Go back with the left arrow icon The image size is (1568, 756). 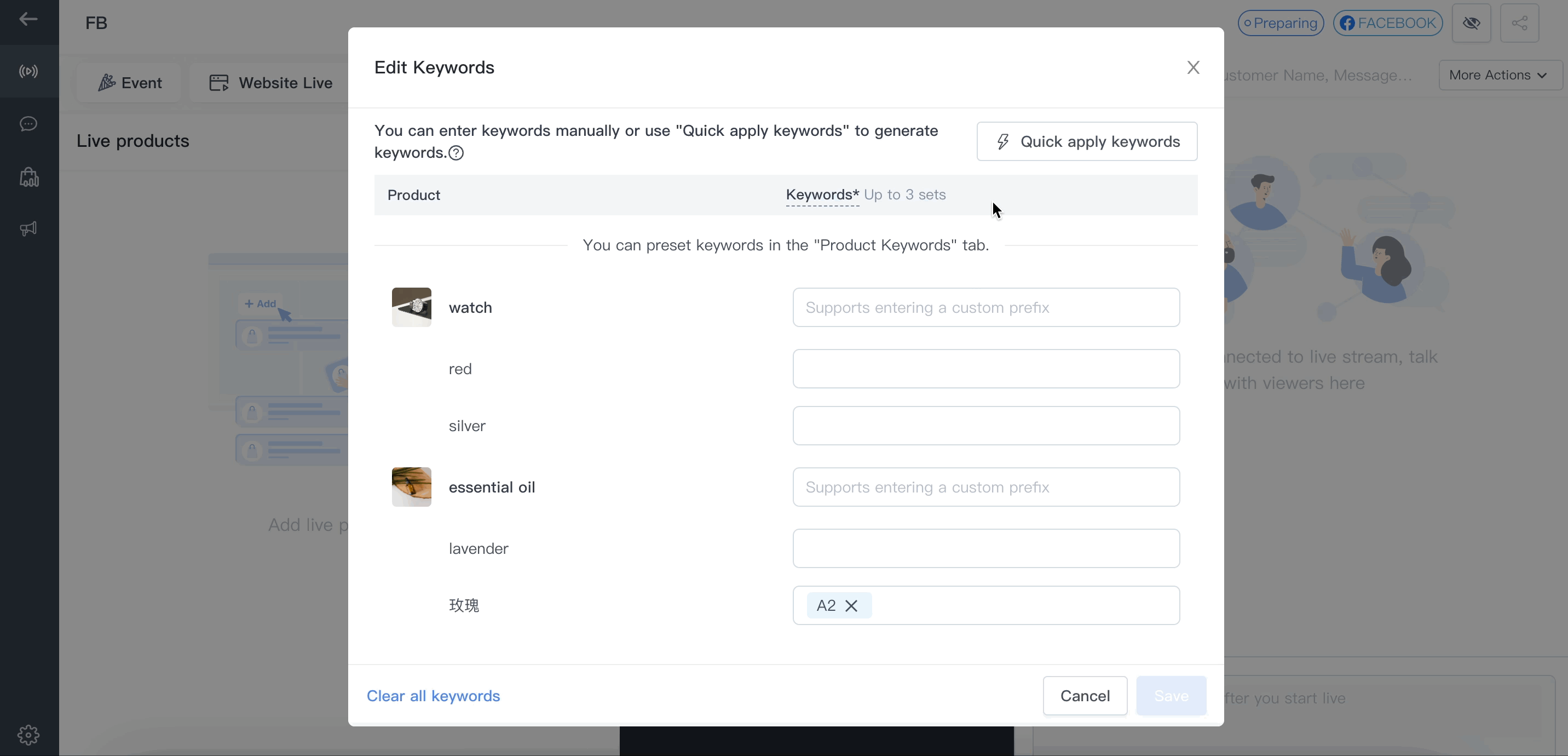pos(28,20)
